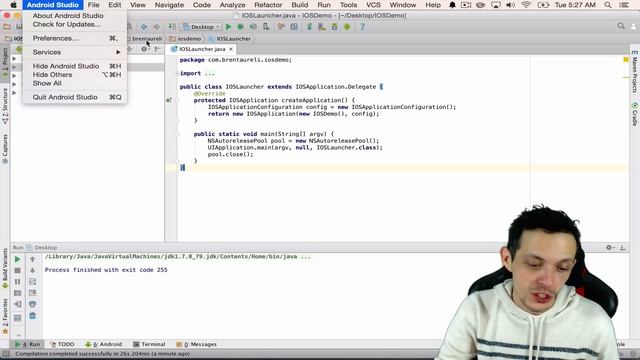
Task: Expand the bottom project tree node
Action: pos(14,93)
